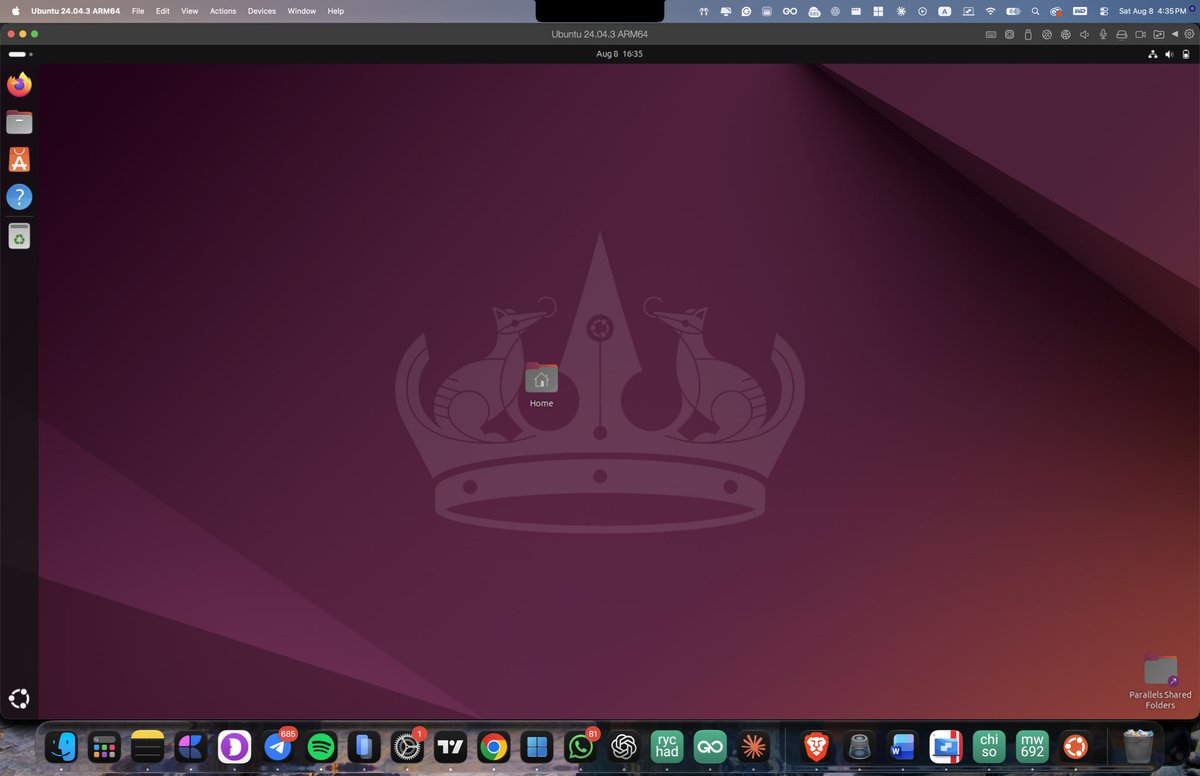
Task: Open Firefox from the Ubuntu dock
Action: point(19,85)
